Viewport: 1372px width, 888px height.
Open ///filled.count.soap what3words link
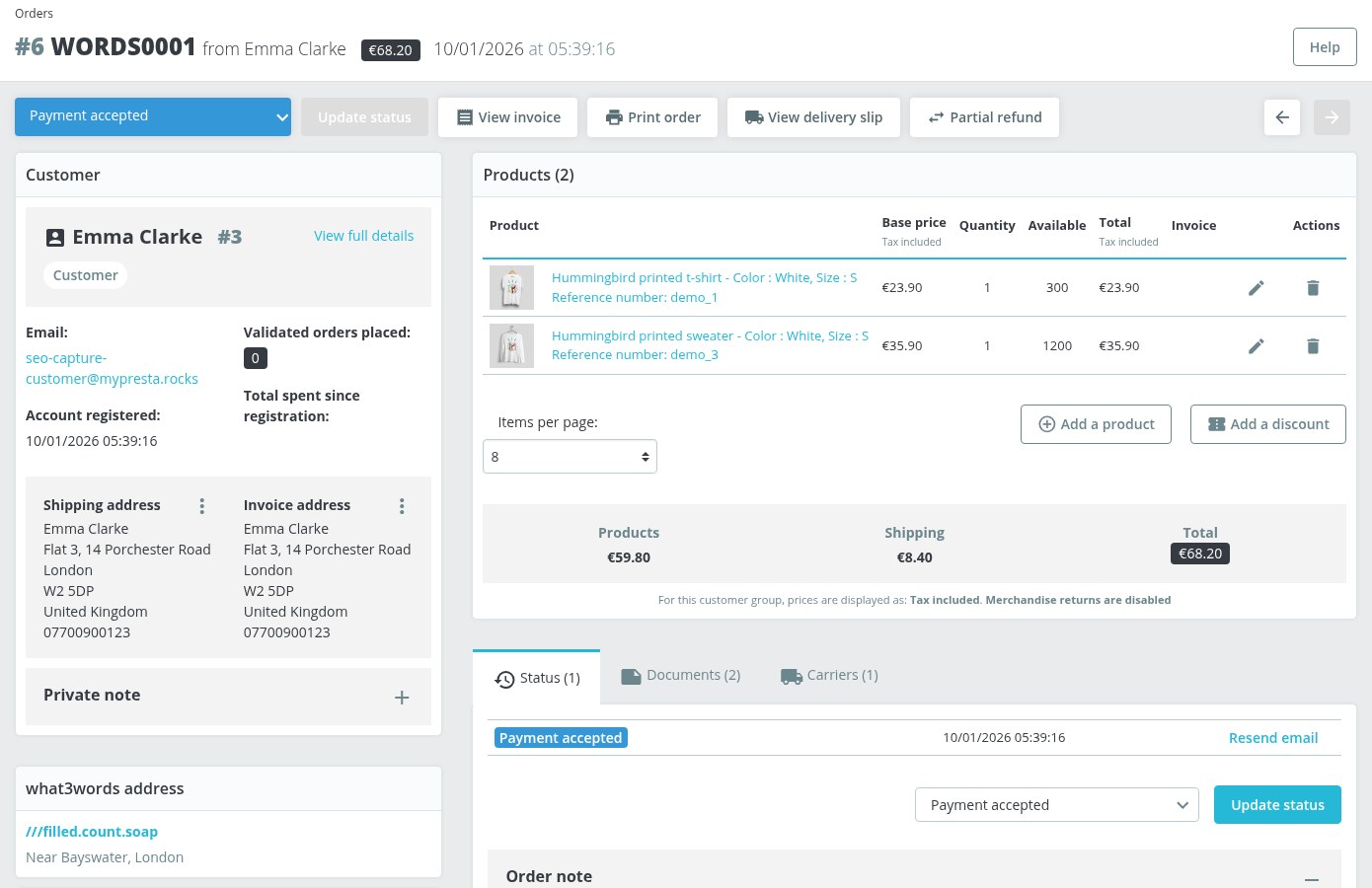tap(92, 832)
